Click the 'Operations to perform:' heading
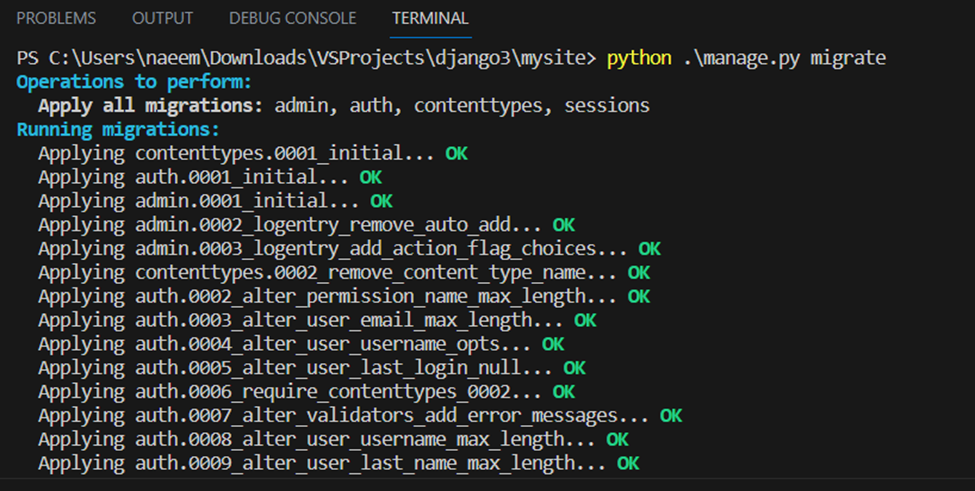This screenshot has height=491, width=975. point(134,82)
